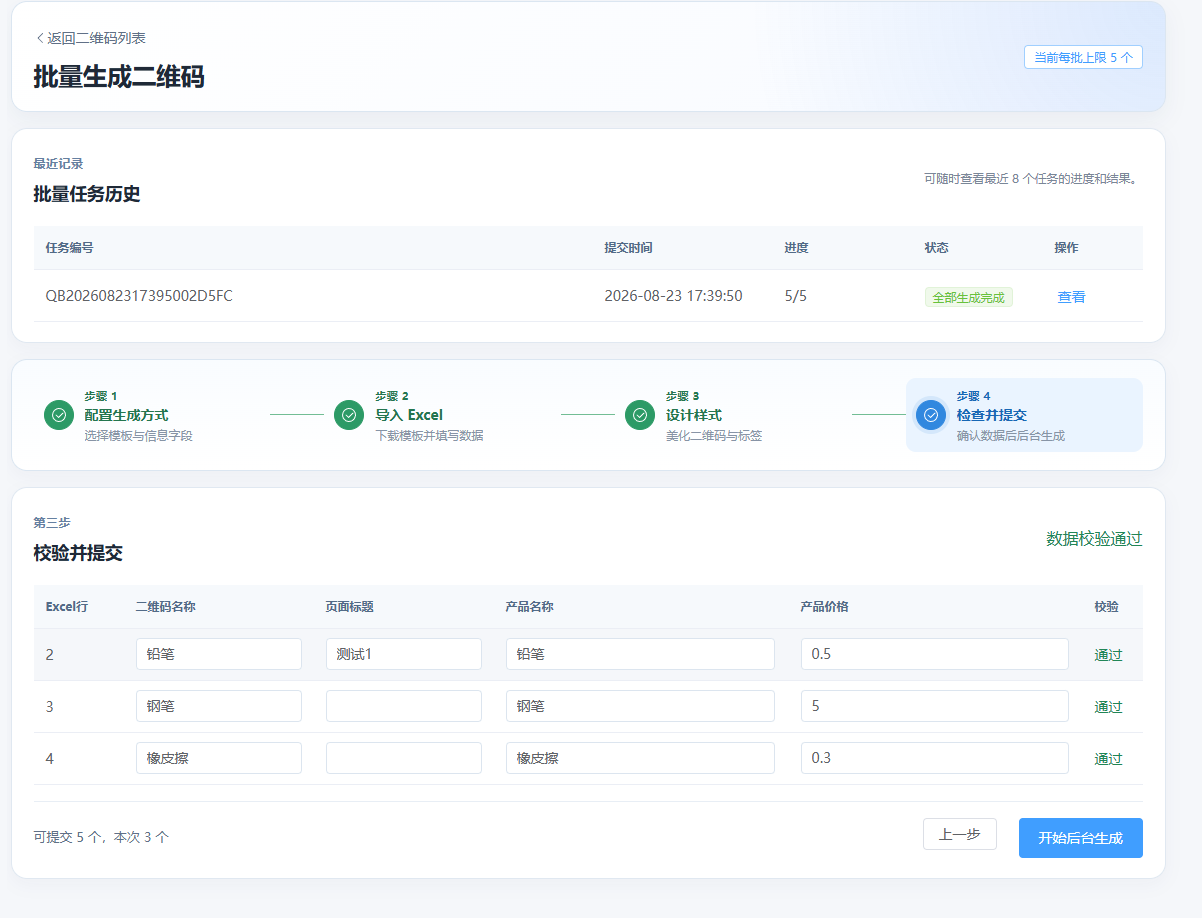Image resolution: width=1202 pixels, height=918 pixels.
Task: Click the 提交时间 column header
Action: [628, 247]
